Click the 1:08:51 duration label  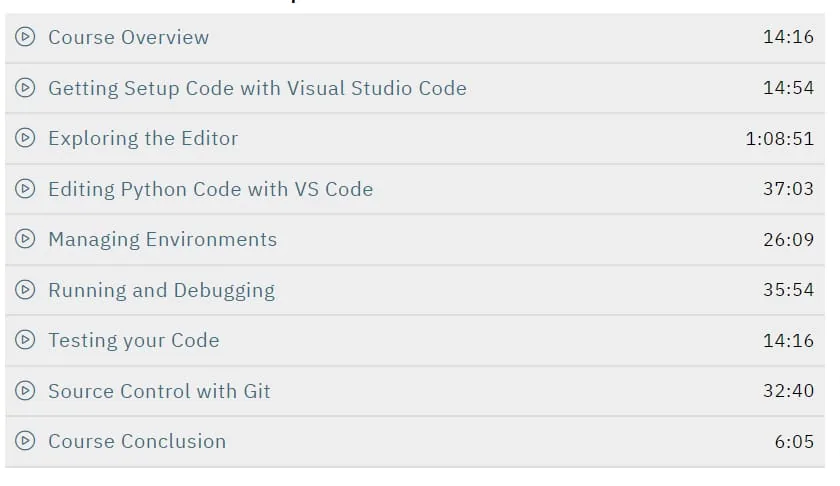click(x=779, y=139)
